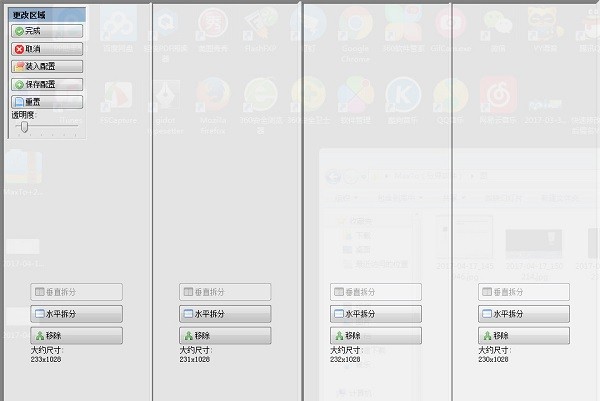Select the size text 231x1028
The height and width of the screenshot is (401, 600).
pyautogui.click(x=195, y=359)
